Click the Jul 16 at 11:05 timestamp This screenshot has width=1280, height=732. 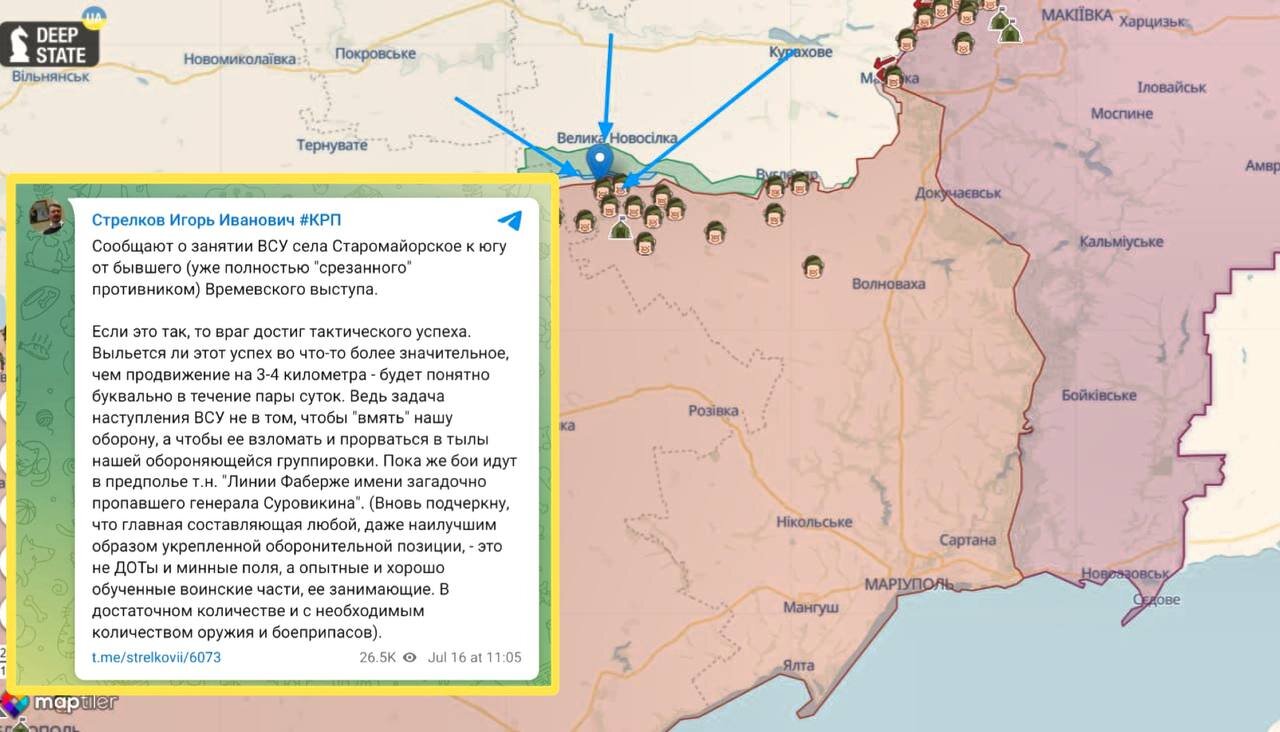coord(474,658)
